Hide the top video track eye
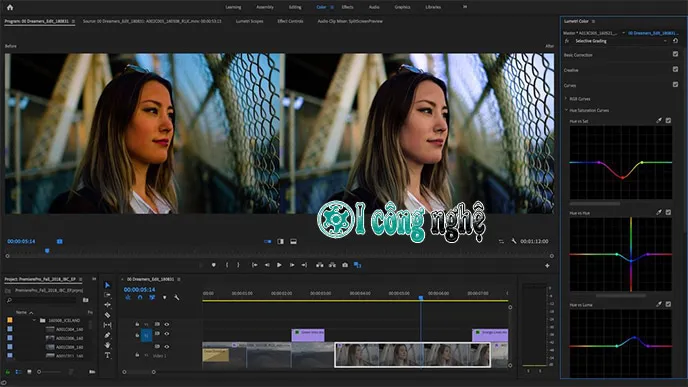Image resolution: width=688 pixels, height=387 pixels. (x=167, y=324)
